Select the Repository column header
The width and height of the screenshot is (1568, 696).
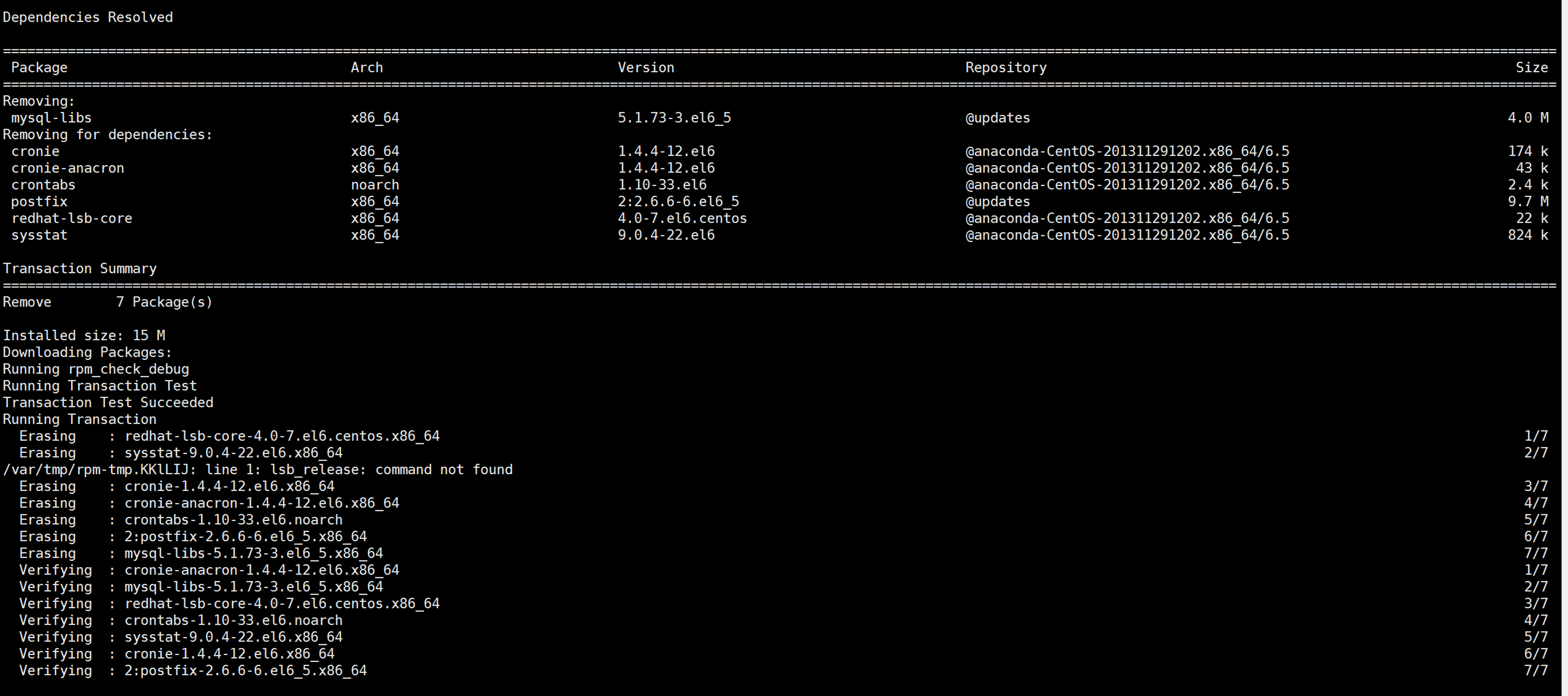(x=1006, y=68)
